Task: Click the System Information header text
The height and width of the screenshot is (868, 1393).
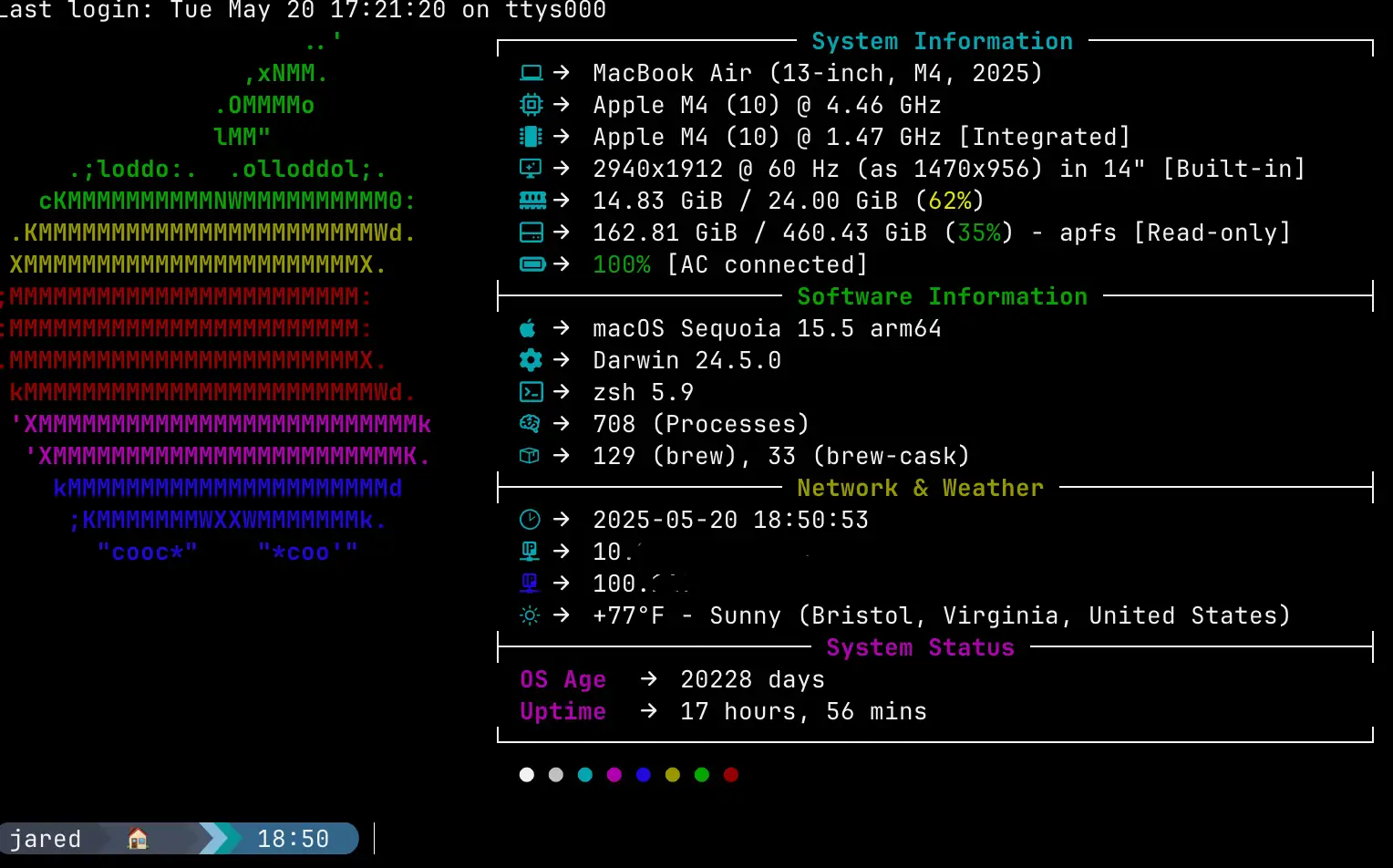Action: pyautogui.click(x=943, y=41)
